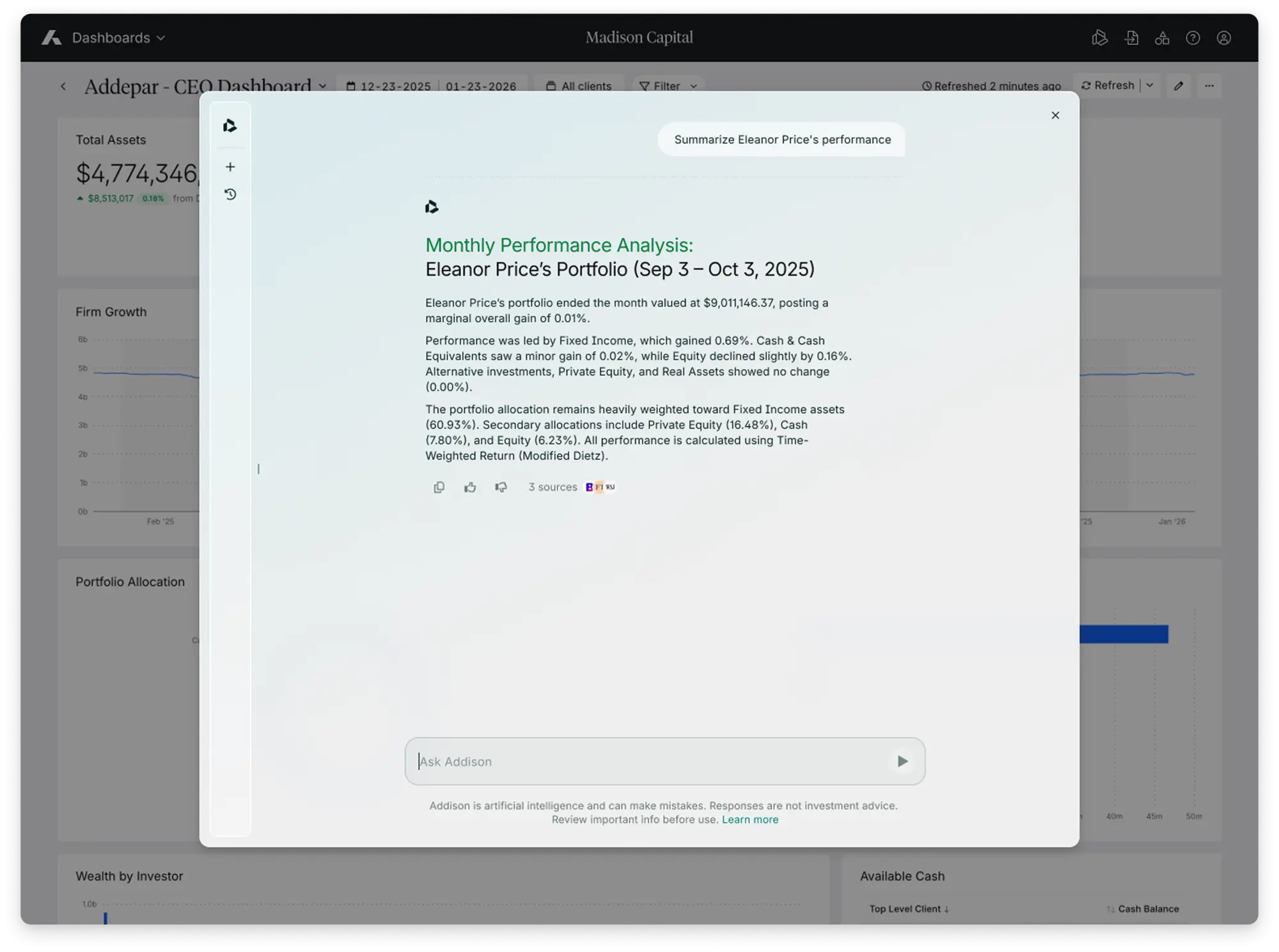The height and width of the screenshot is (952, 1279).
Task: Open the help question mark icon
Action: [1193, 38]
